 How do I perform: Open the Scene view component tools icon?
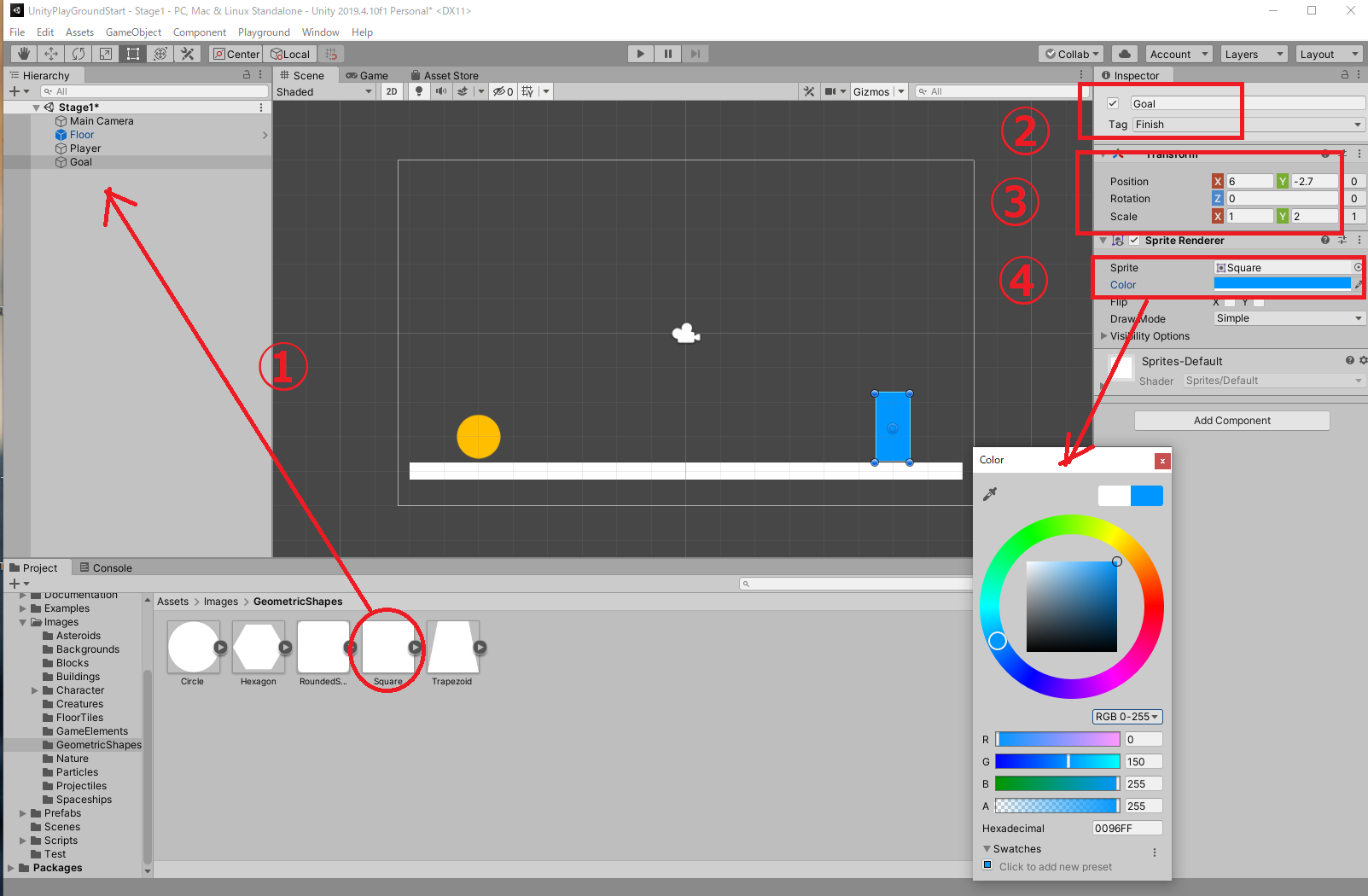pos(809,91)
